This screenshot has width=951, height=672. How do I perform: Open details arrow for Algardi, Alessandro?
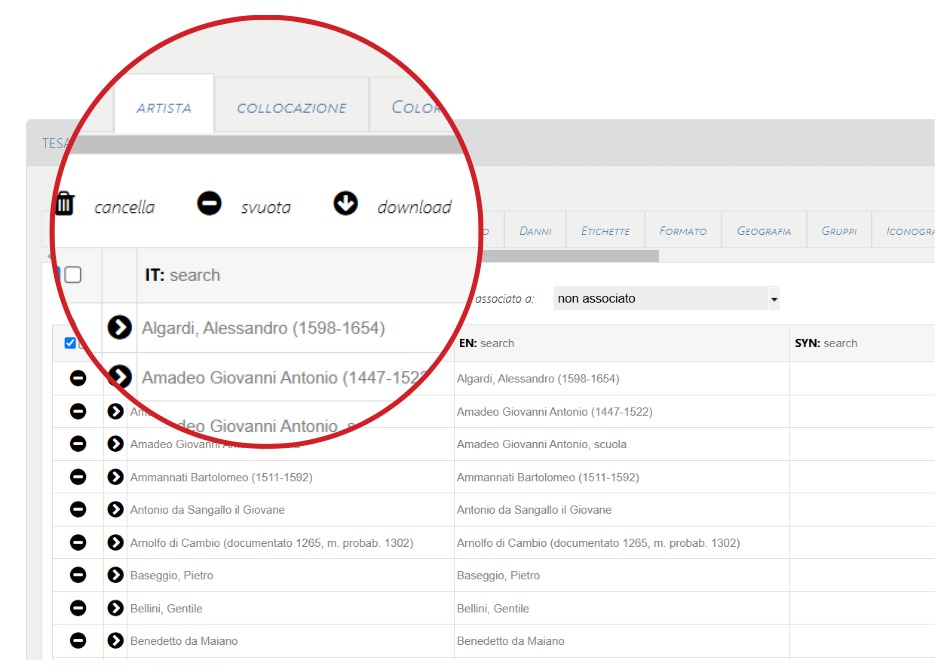click(x=119, y=327)
